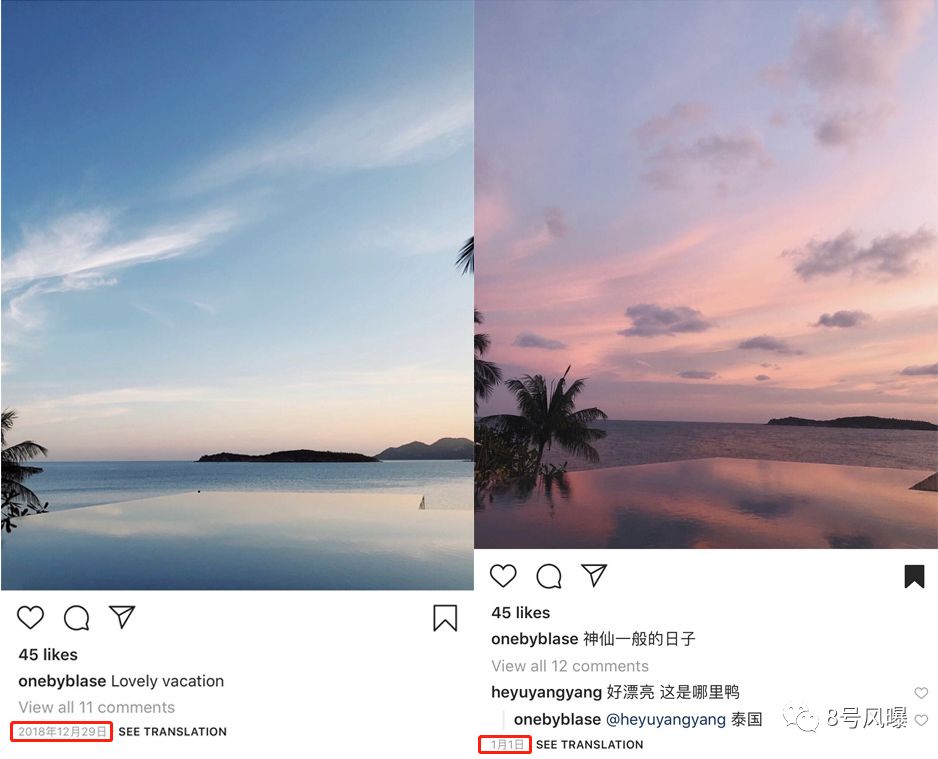Expand View all 12 comments
938x759 pixels.
570,666
